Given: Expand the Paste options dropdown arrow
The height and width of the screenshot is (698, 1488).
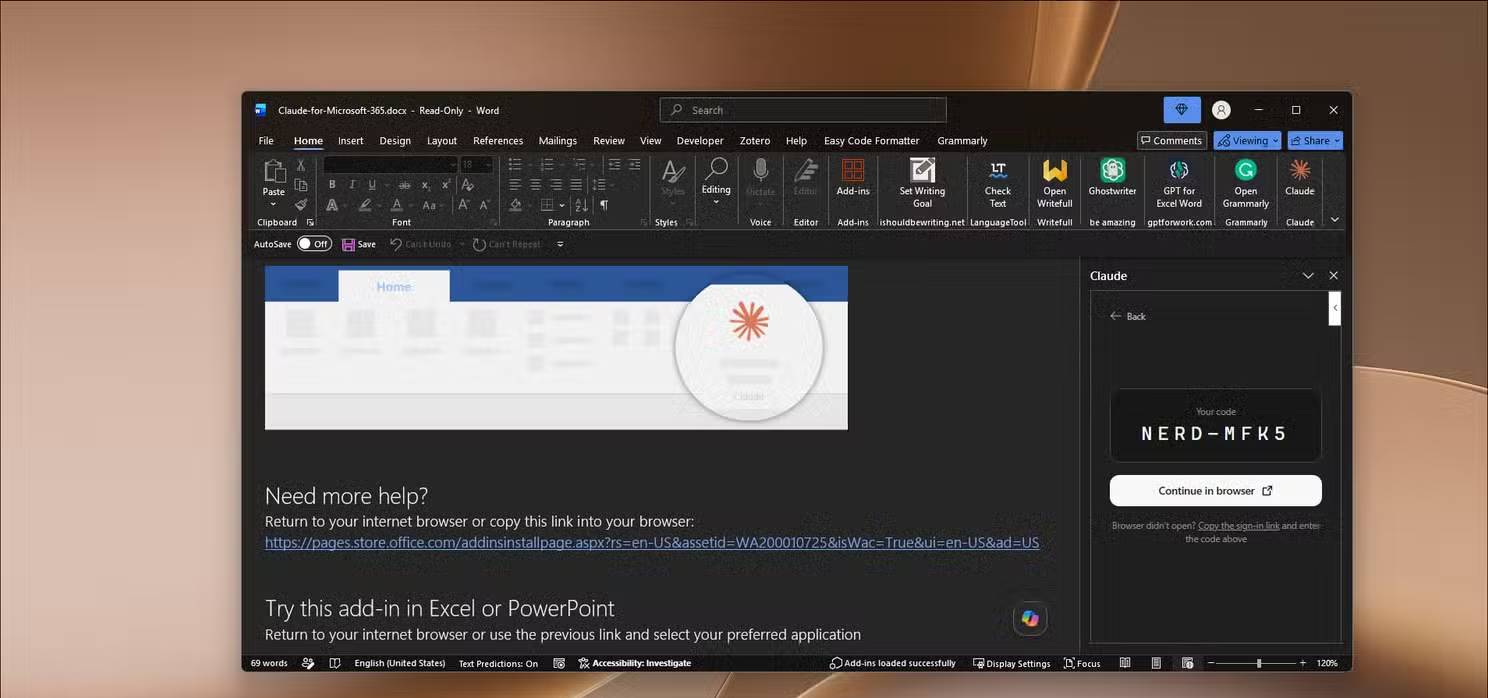Looking at the screenshot, I should [x=273, y=204].
